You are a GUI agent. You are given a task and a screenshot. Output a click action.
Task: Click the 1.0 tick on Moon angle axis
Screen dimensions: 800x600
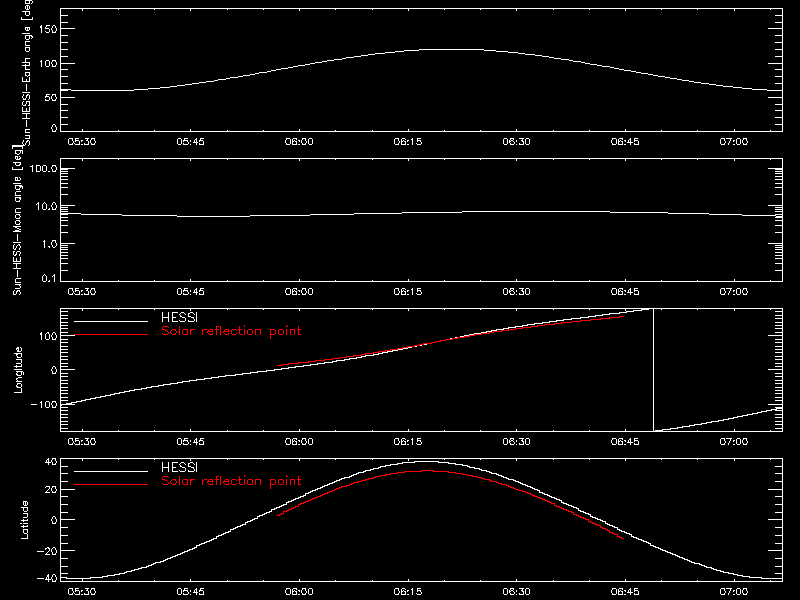click(49, 244)
